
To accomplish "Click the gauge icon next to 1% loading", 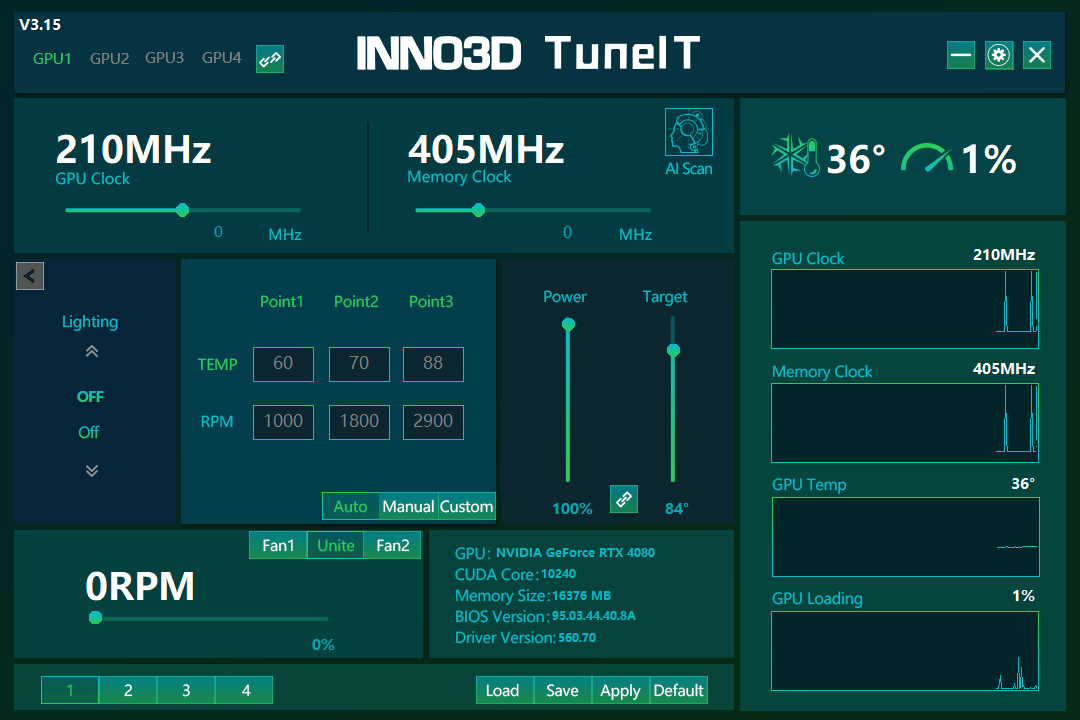I will click(928, 157).
